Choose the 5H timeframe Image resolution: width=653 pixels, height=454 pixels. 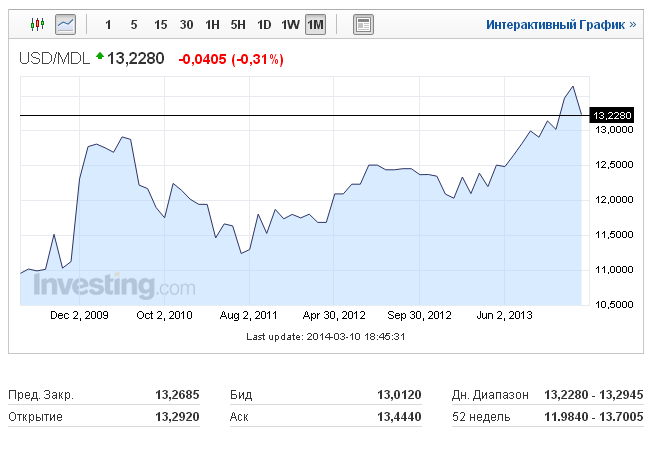point(238,25)
